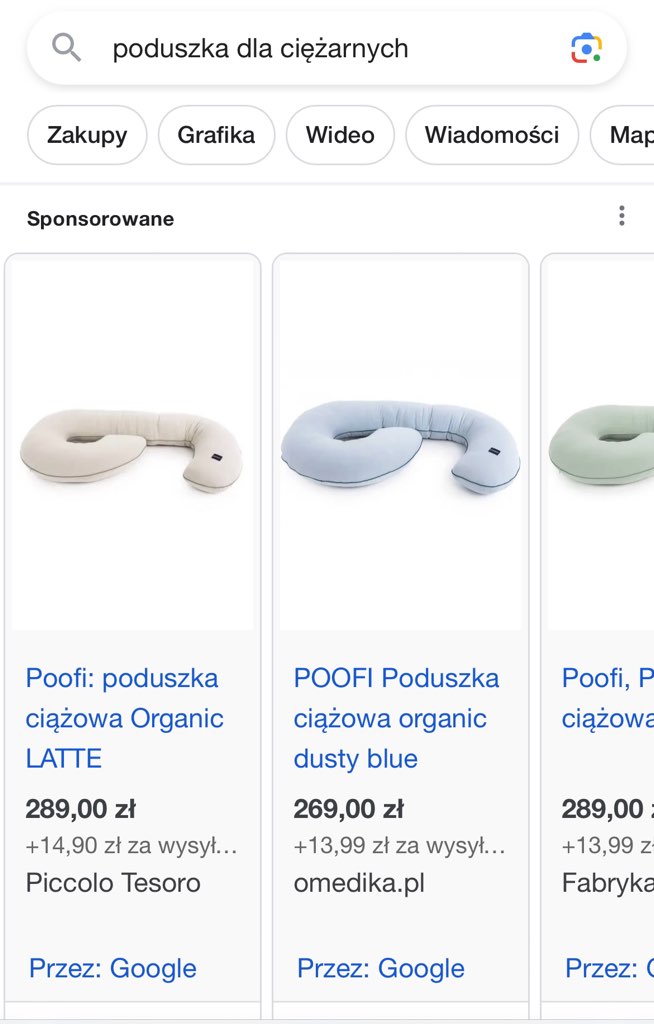Open the beige LATTE pillow image

131,450
